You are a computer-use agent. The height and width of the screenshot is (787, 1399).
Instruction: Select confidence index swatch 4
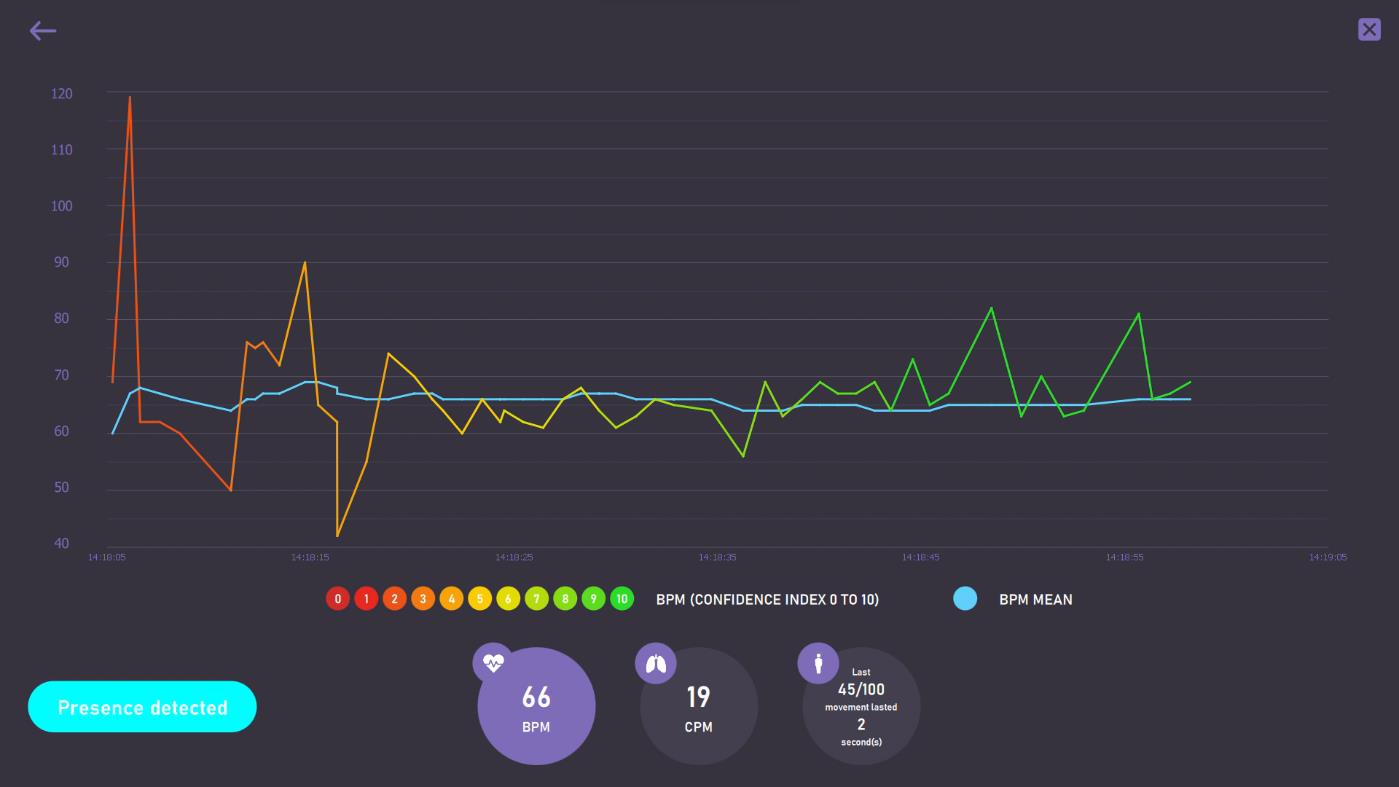coord(451,599)
